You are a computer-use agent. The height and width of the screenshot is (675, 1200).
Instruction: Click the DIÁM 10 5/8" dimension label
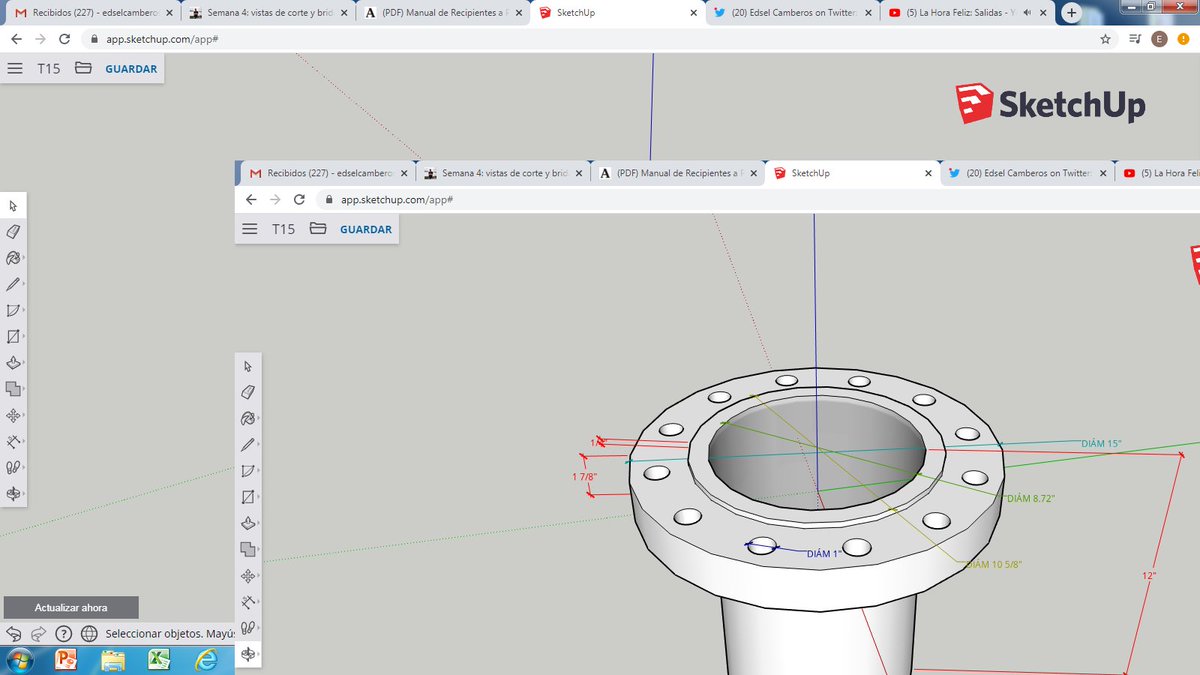click(x=994, y=564)
